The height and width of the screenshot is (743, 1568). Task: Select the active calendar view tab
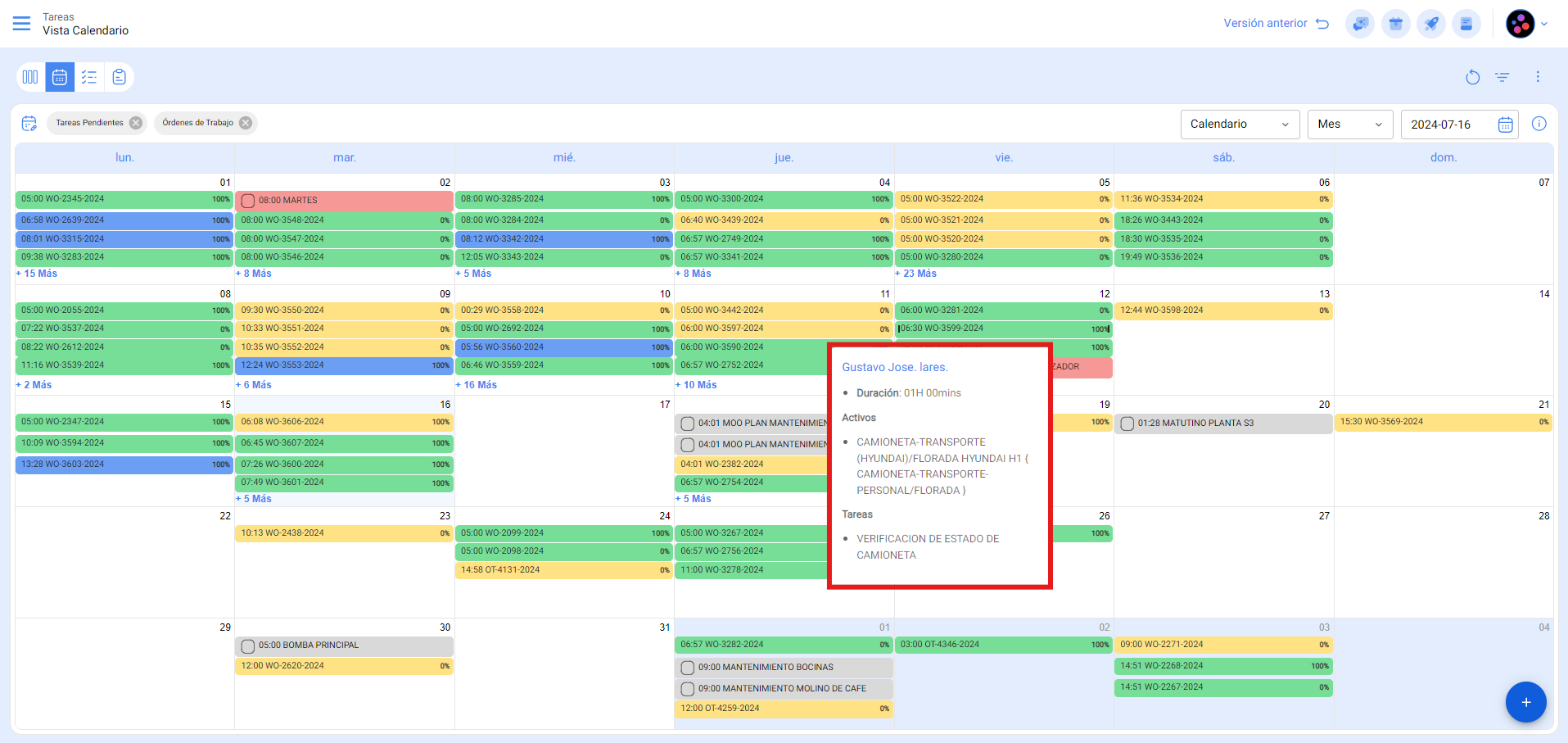60,77
